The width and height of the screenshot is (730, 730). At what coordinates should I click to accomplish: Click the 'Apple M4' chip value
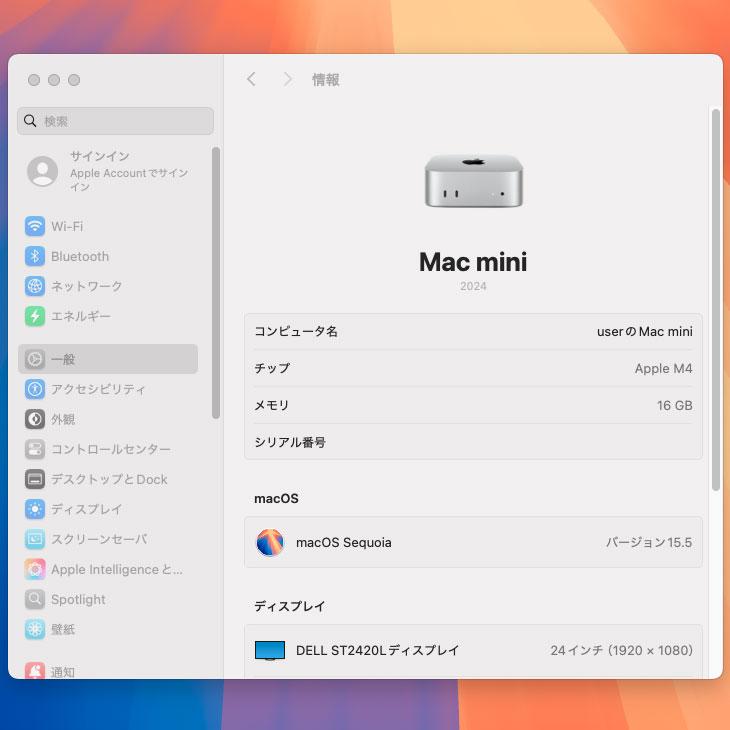pyautogui.click(x=663, y=368)
